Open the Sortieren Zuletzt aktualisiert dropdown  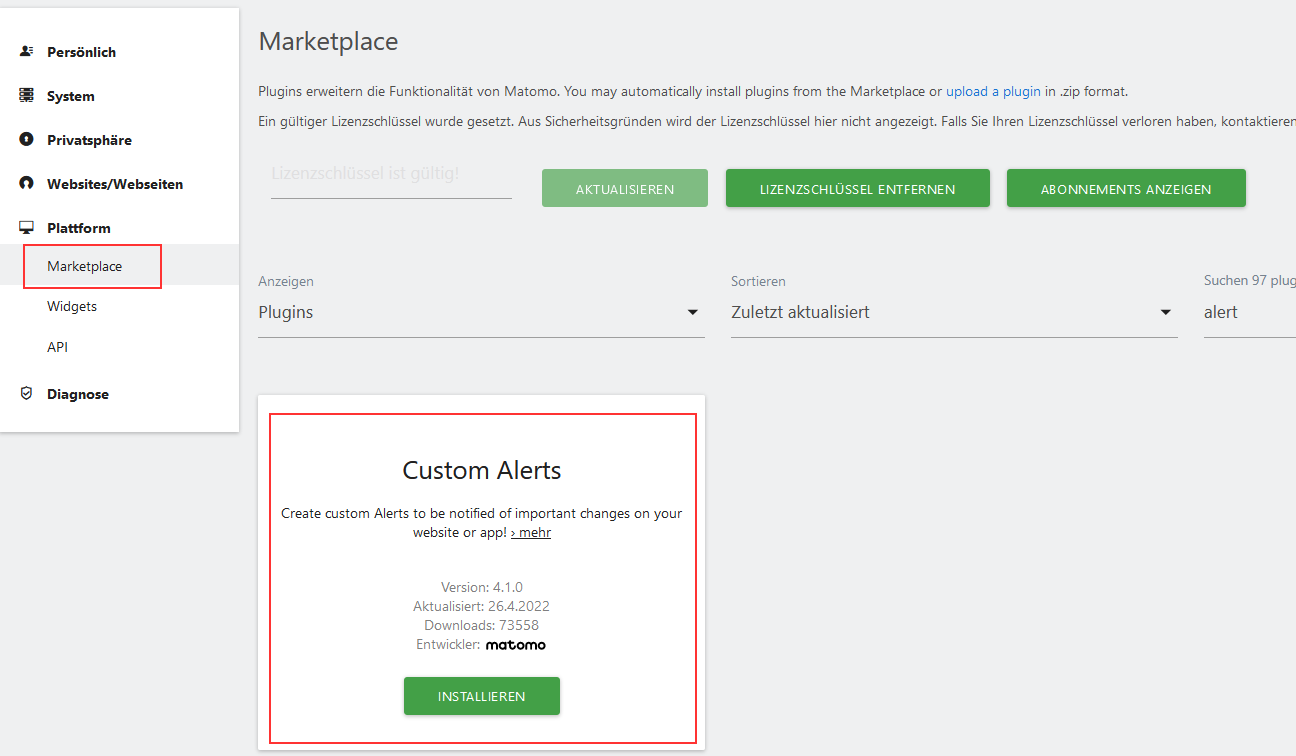[x=954, y=312]
